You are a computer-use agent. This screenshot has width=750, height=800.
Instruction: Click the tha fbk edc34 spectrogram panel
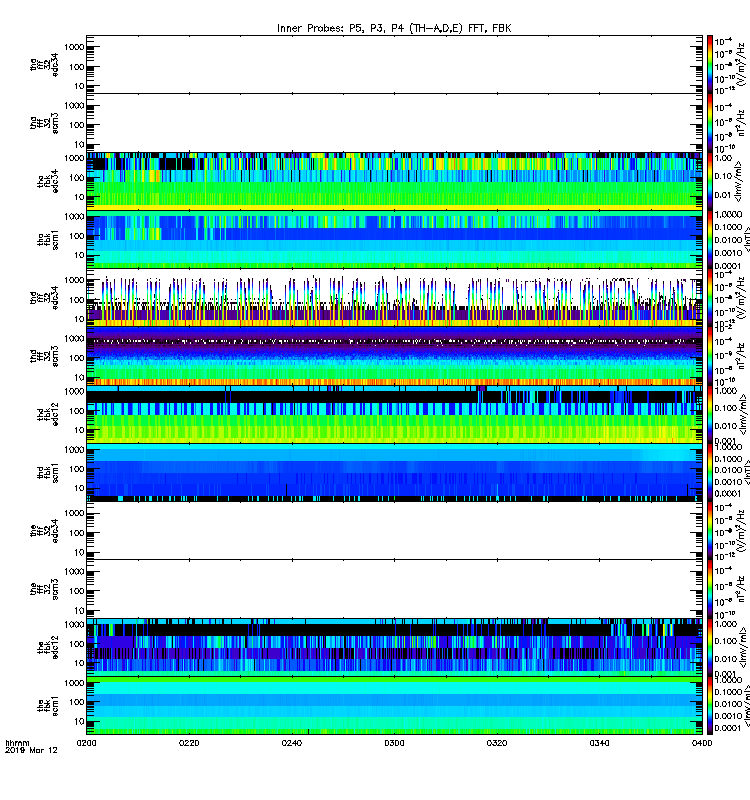394,181
